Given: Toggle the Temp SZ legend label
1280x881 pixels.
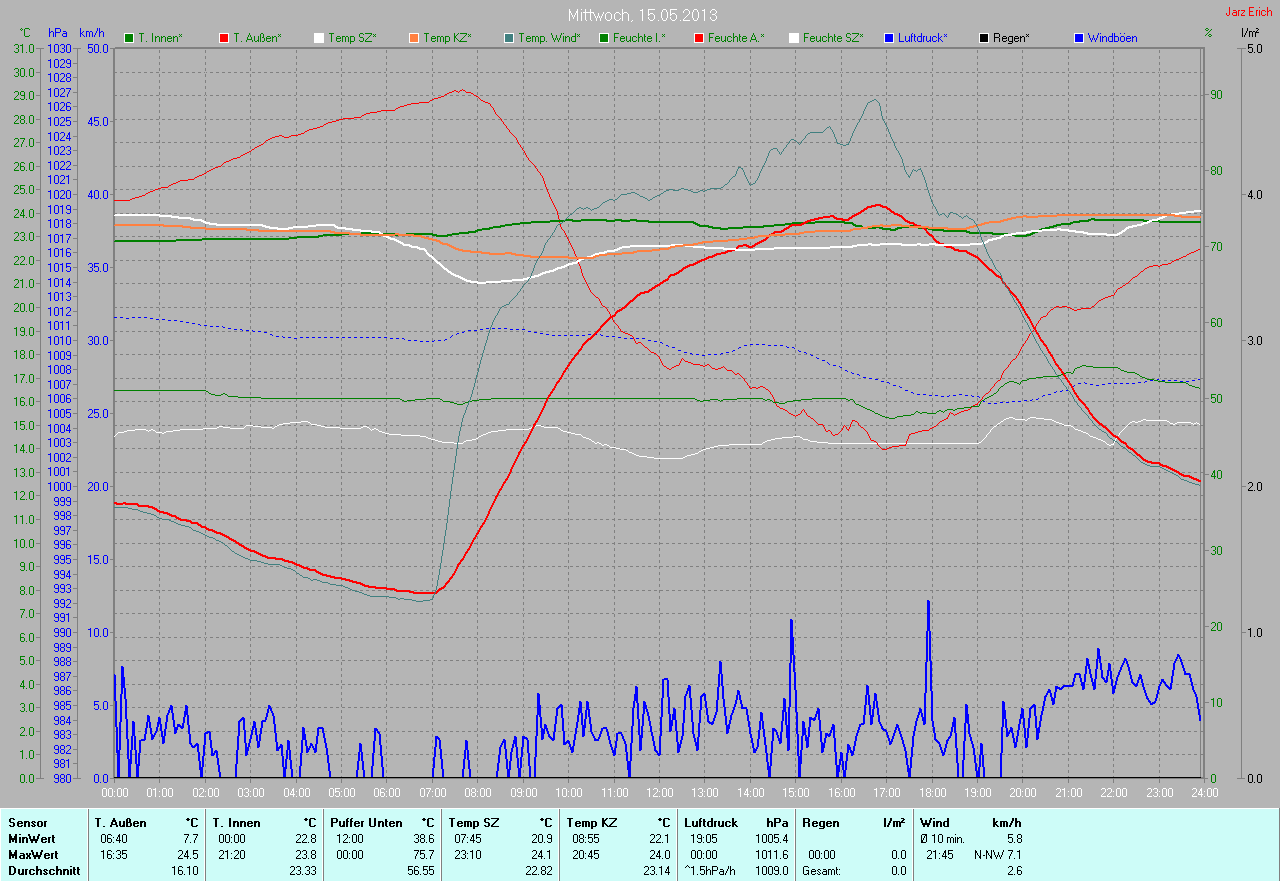Looking at the screenshot, I should pyautogui.click(x=355, y=38).
